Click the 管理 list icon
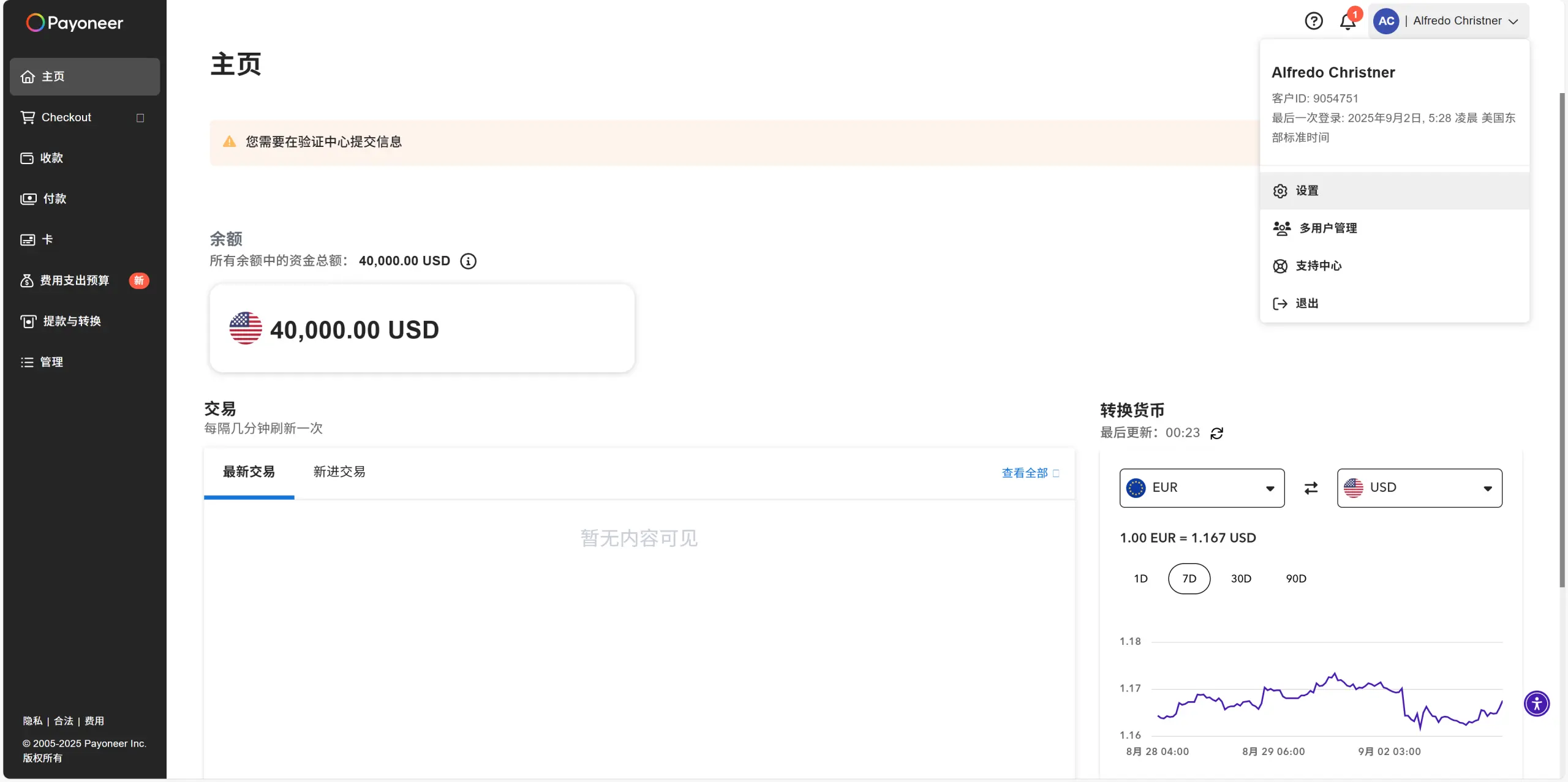 [27, 362]
